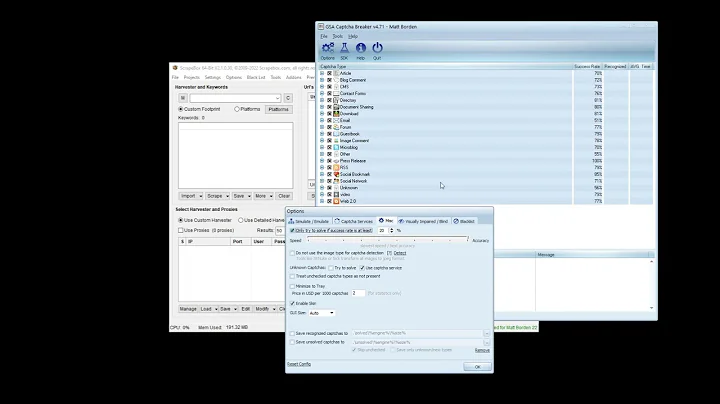This screenshot has width=720, height=404.
Task: Switch to the Blacklist tab
Action: [464, 221]
